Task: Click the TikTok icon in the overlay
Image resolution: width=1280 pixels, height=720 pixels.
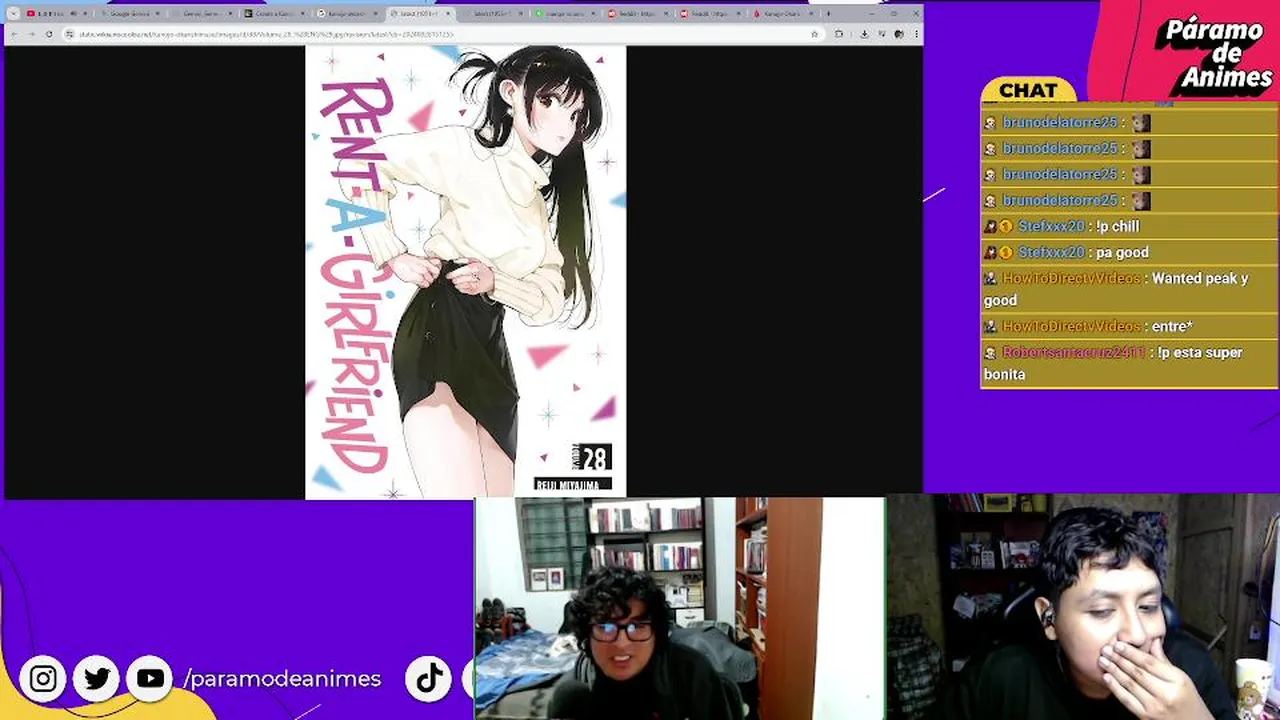Action: (429, 679)
